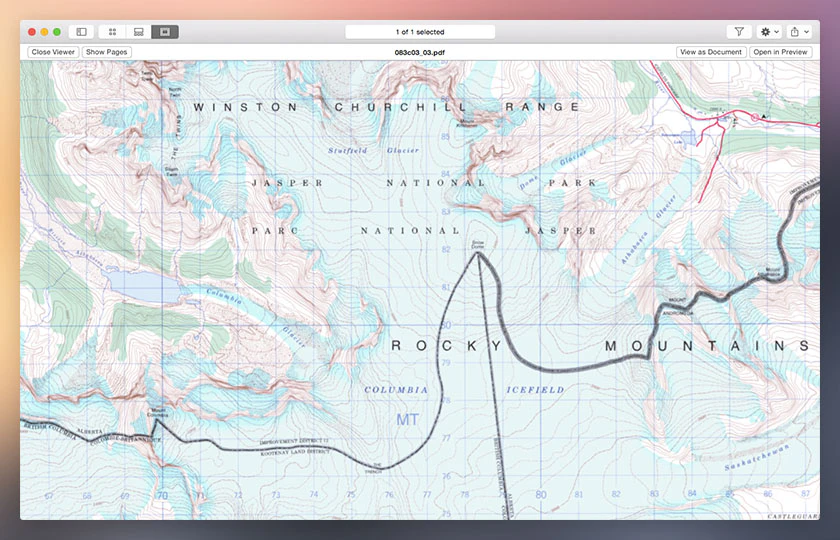Switch to filmstrip view mode

[139, 32]
